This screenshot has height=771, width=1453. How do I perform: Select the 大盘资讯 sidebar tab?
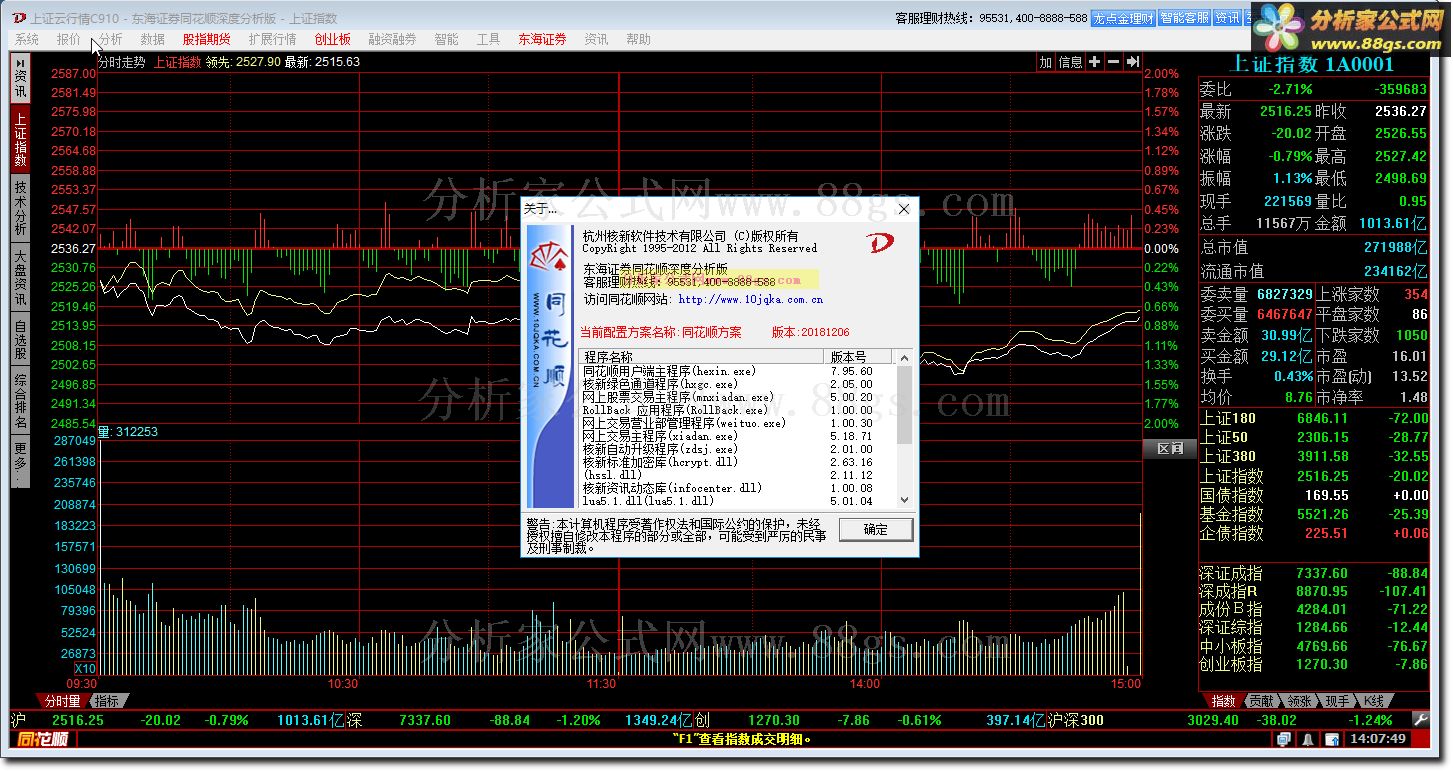click(20, 277)
